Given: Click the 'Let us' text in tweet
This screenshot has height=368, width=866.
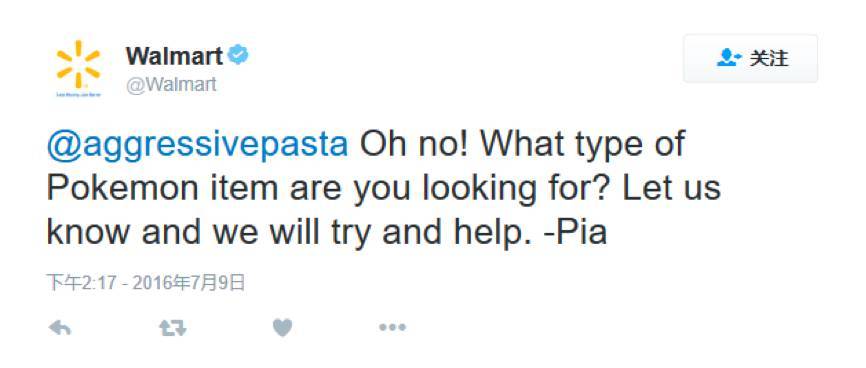Looking at the screenshot, I should [672, 188].
